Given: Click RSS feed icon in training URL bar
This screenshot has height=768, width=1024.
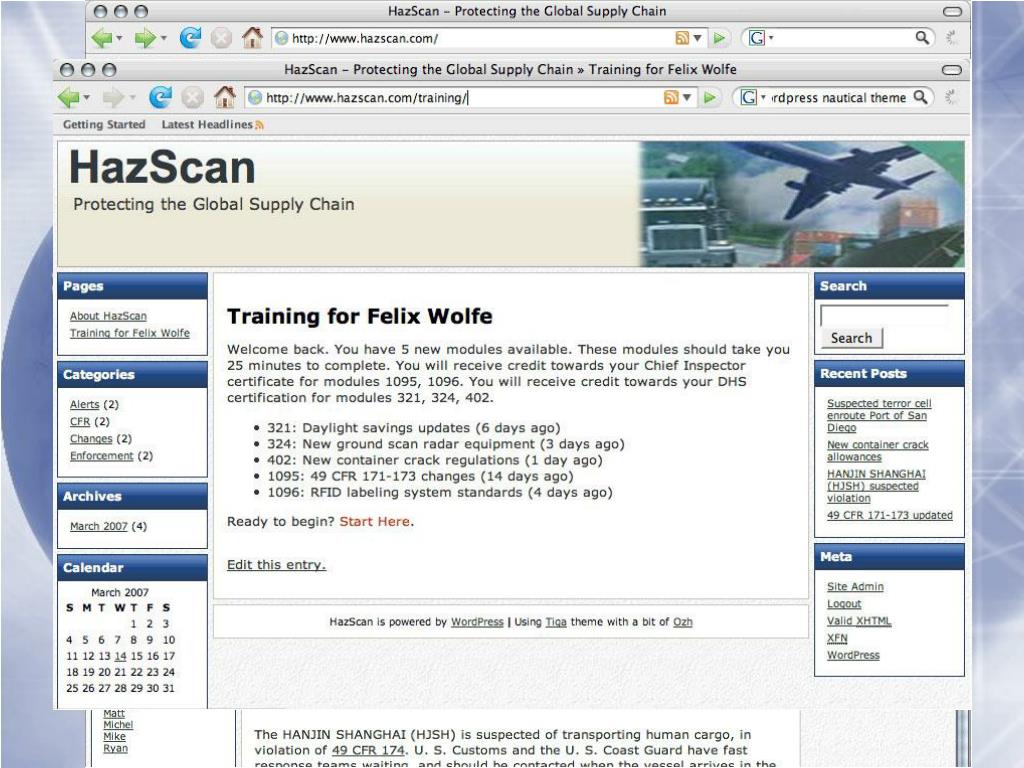Looking at the screenshot, I should [x=671, y=98].
